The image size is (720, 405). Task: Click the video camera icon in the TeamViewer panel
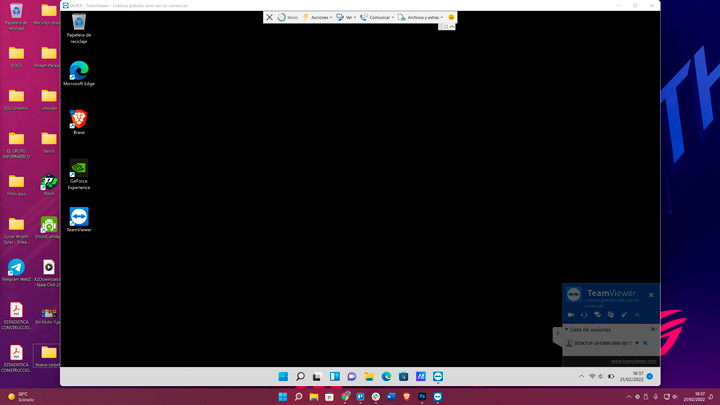point(571,315)
